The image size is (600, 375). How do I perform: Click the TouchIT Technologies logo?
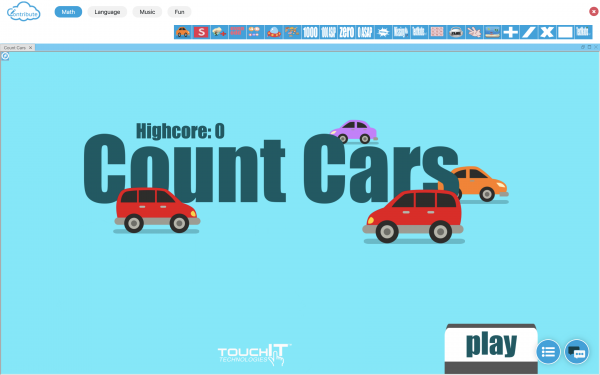[254, 355]
